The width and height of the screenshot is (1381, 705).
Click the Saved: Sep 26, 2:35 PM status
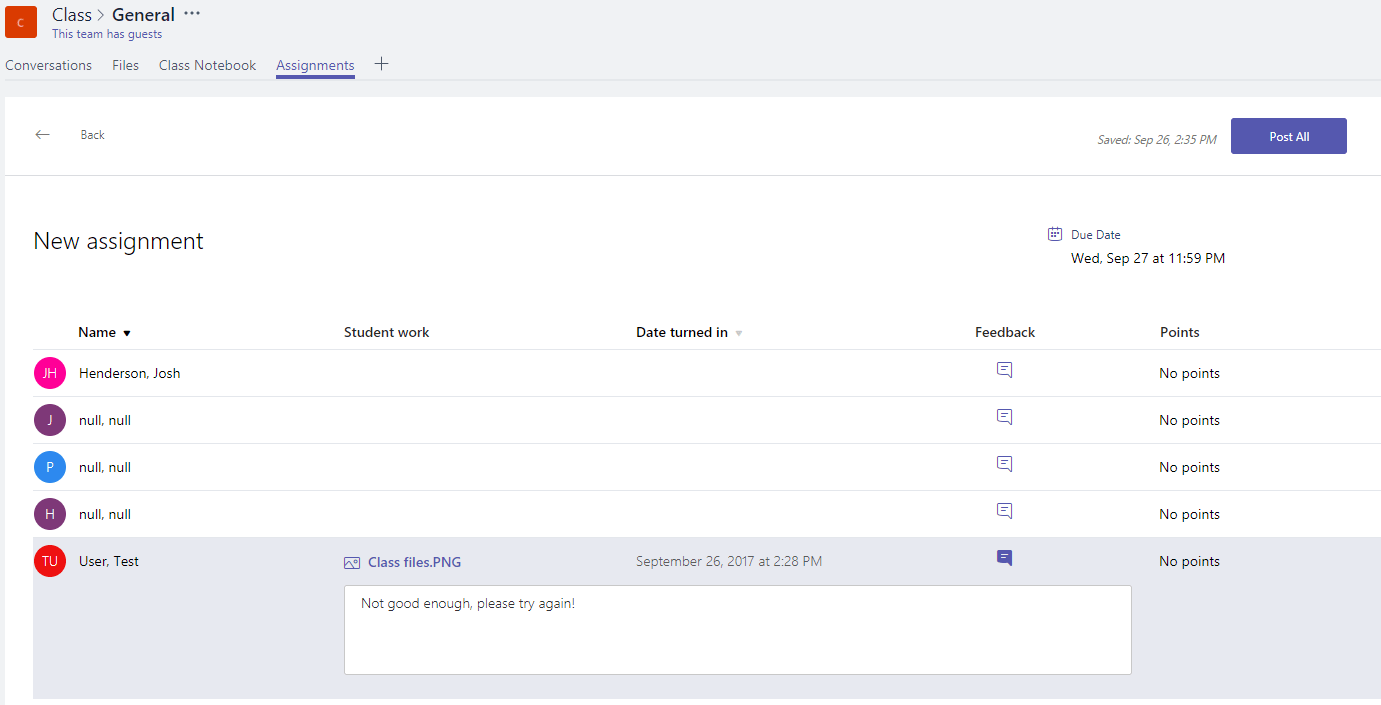pos(1157,140)
